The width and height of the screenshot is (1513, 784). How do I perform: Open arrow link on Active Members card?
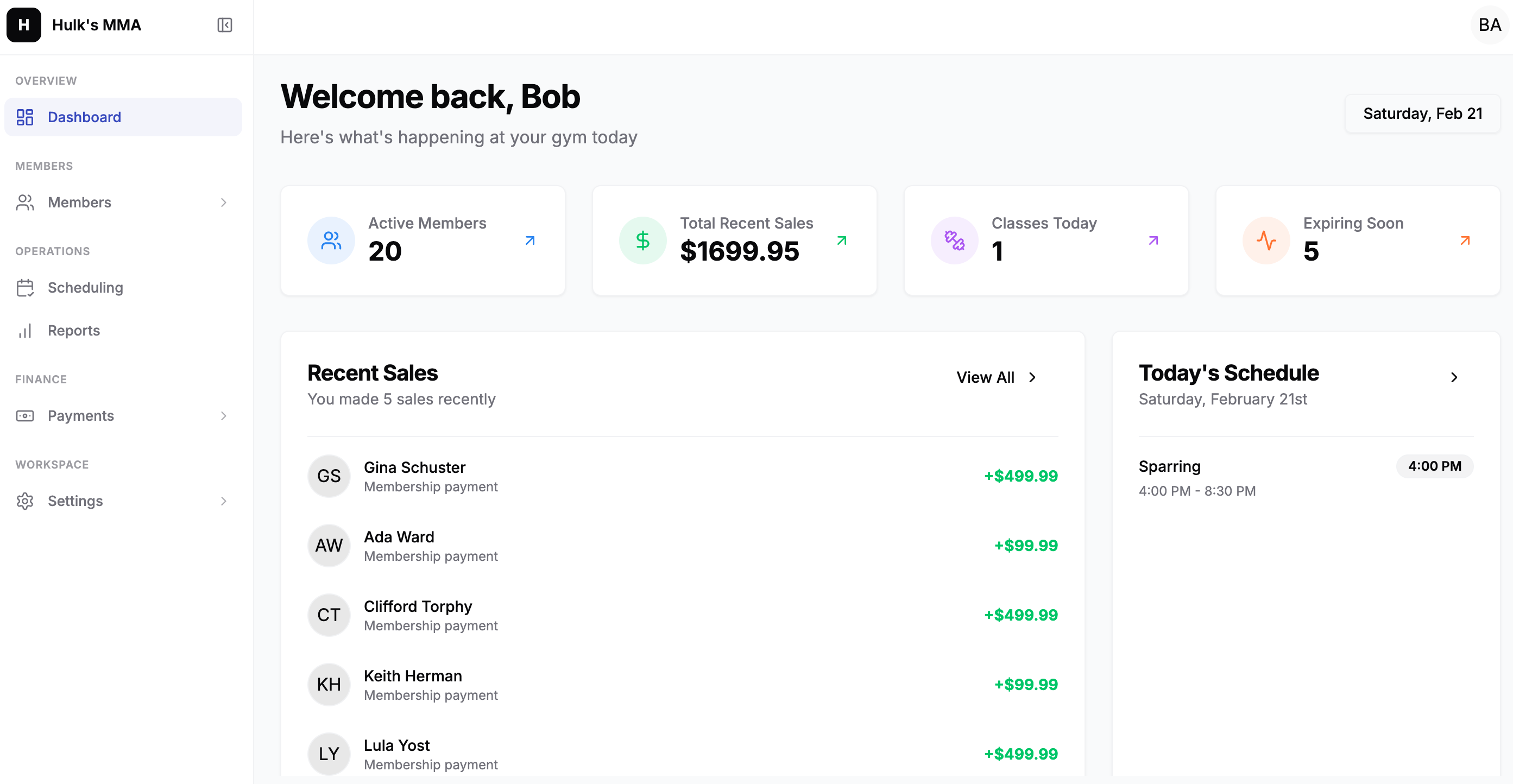(530, 241)
